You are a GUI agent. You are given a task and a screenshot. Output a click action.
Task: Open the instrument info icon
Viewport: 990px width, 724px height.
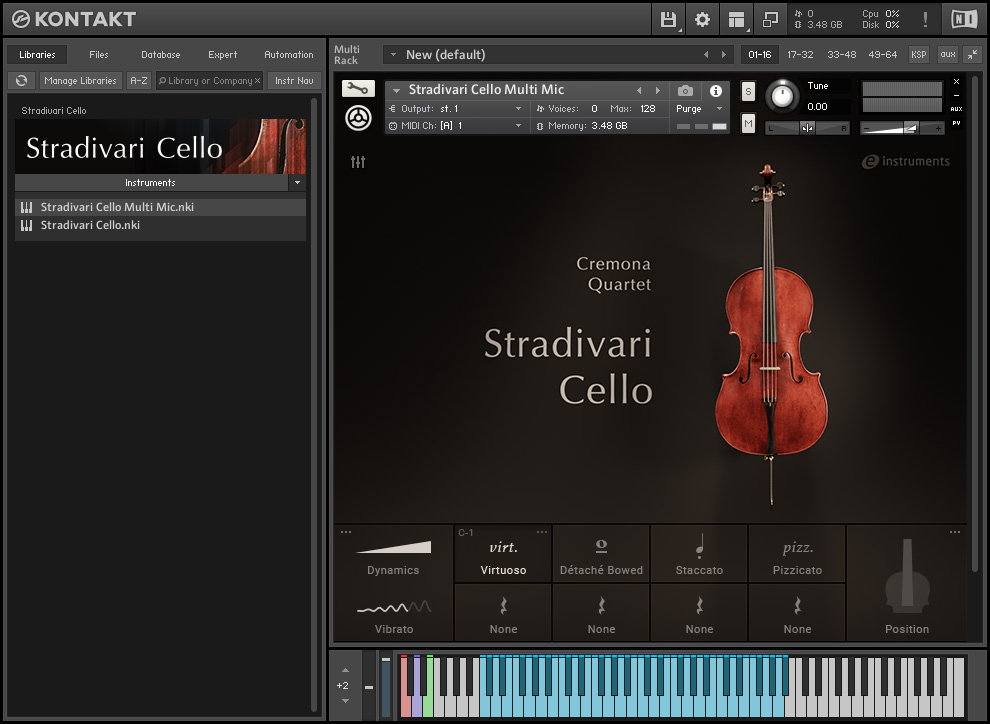point(715,90)
